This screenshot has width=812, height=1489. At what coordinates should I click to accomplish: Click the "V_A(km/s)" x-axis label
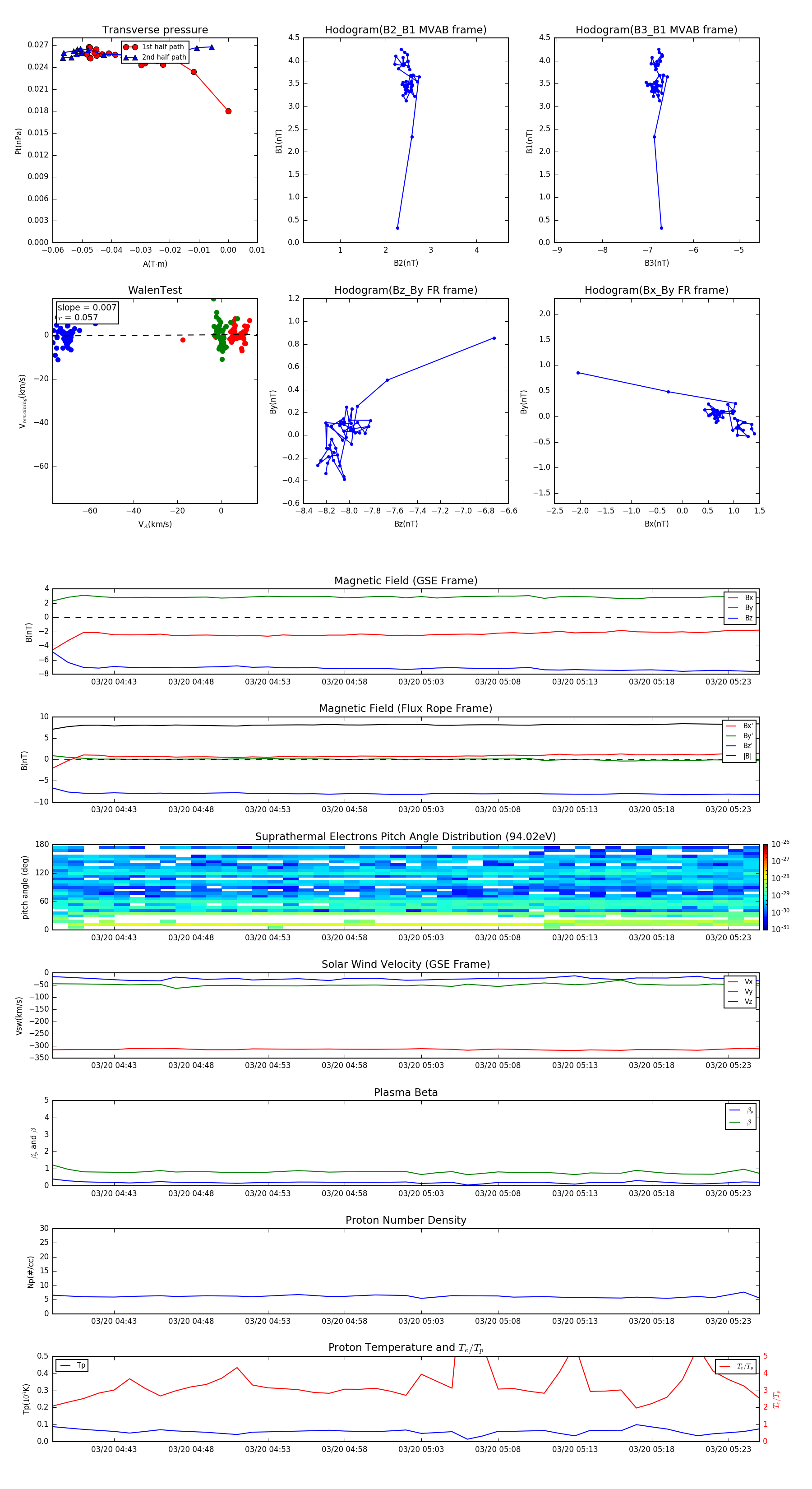pos(155,524)
